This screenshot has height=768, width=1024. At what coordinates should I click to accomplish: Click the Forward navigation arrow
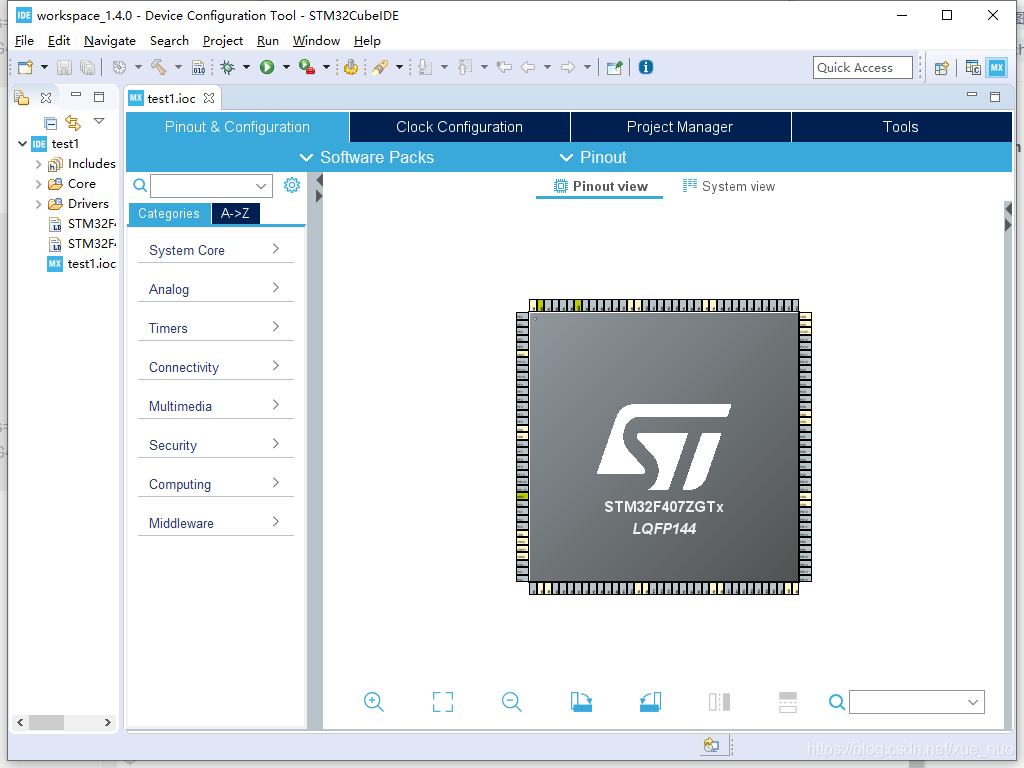[568, 67]
